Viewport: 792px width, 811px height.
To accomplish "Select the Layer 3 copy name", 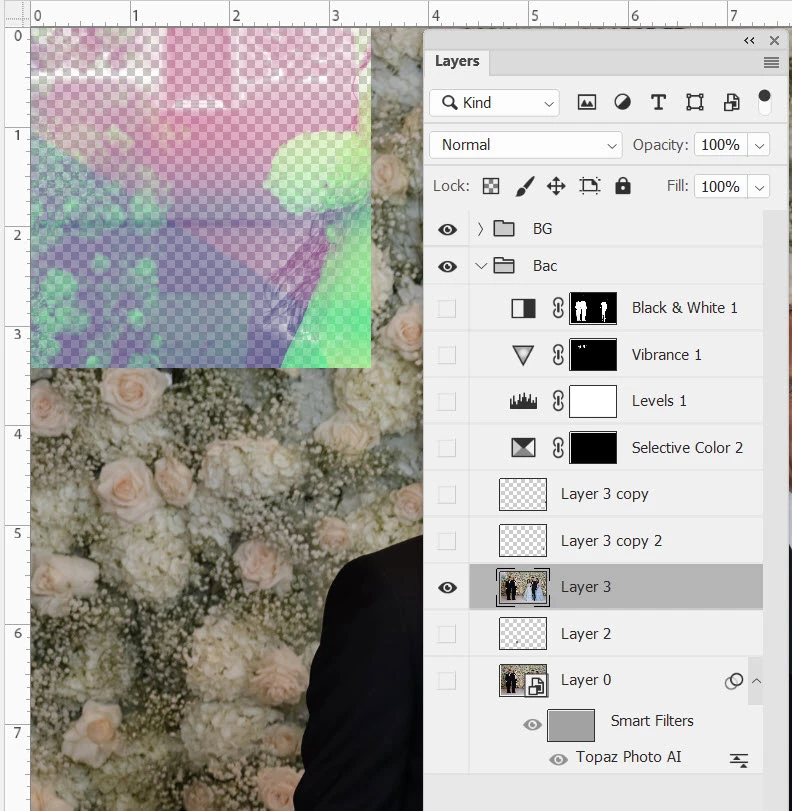I will pyautogui.click(x=605, y=494).
